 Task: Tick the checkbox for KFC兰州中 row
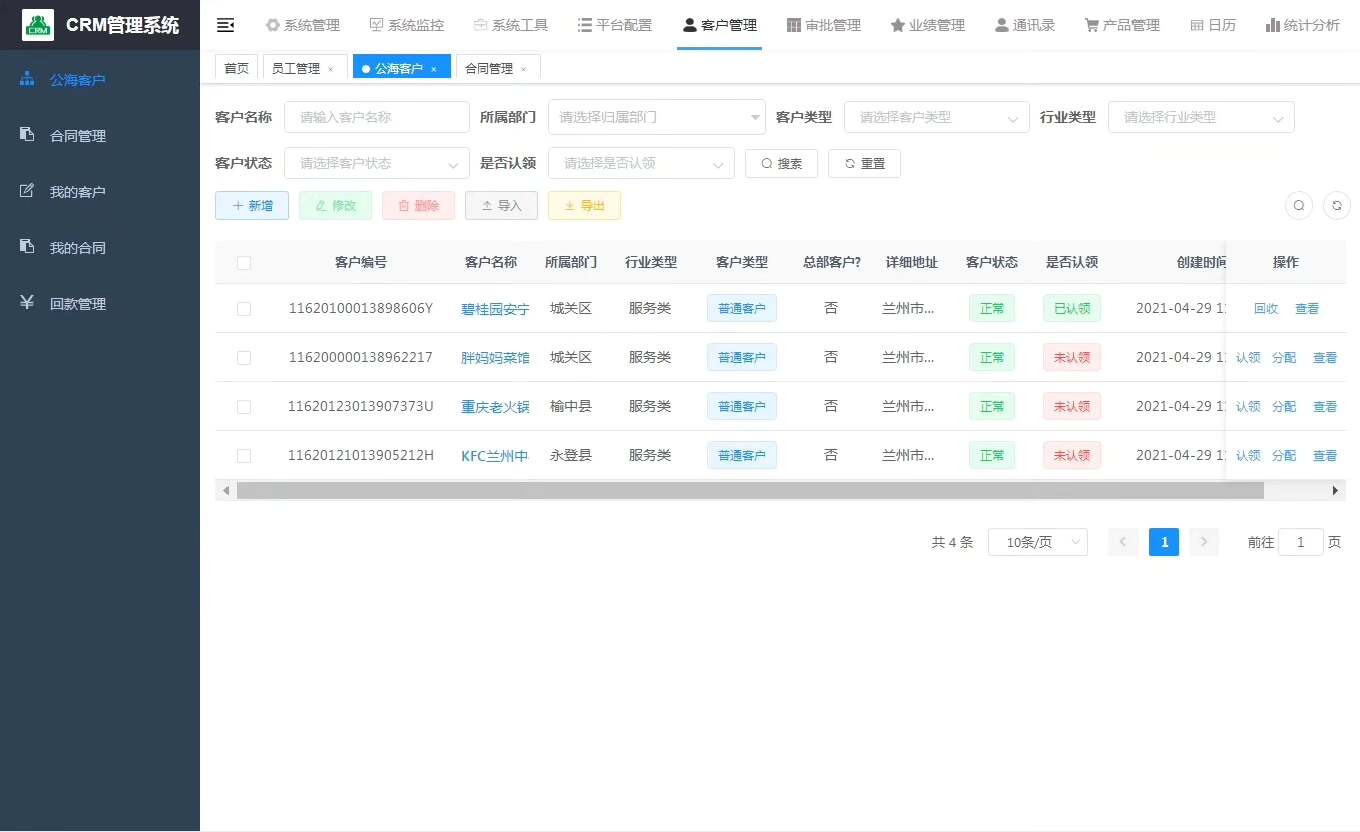pos(244,456)
